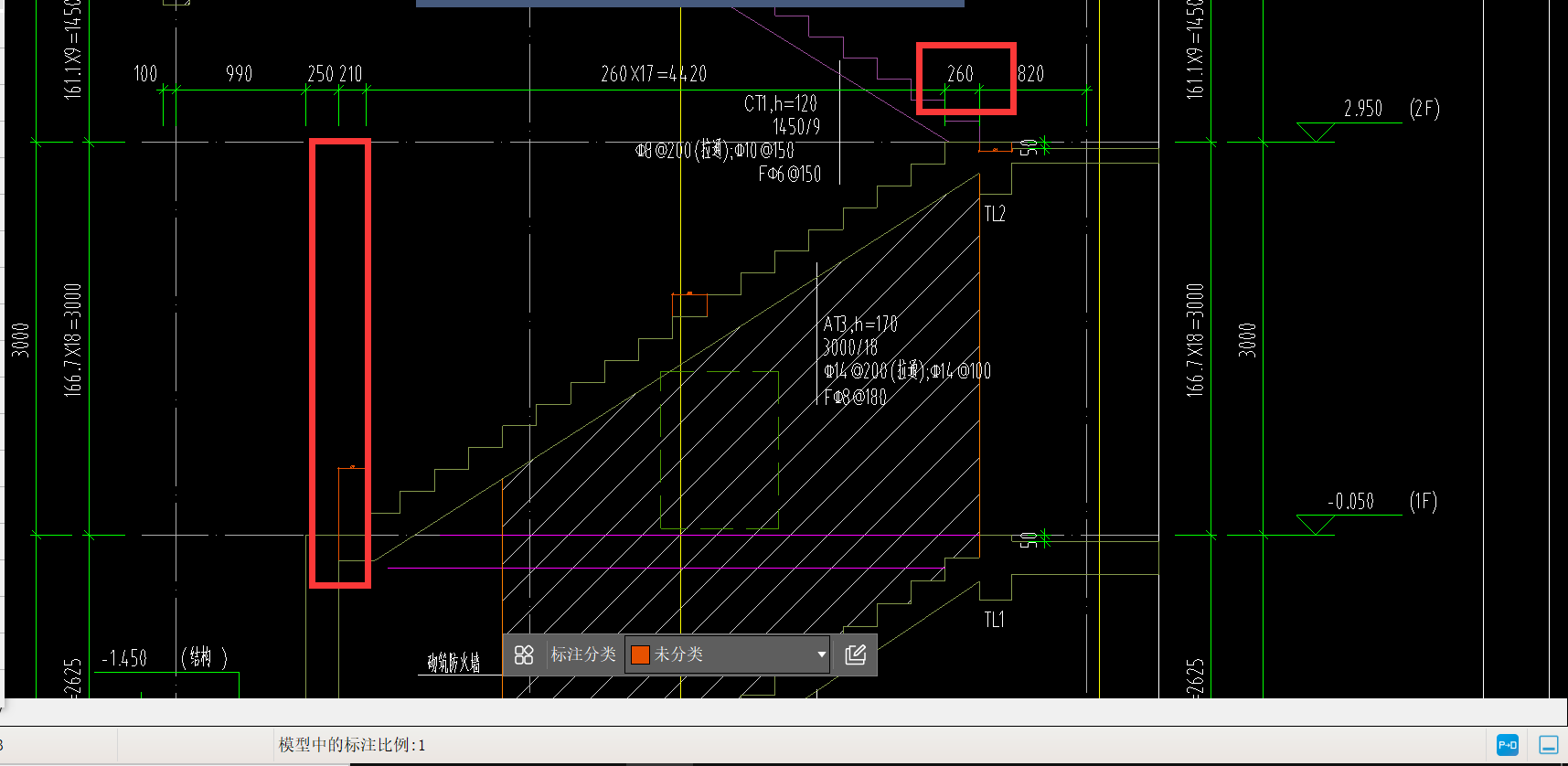Select the 100 dimension text at top left
This screenshot has height=766, width=1568.
145,74
